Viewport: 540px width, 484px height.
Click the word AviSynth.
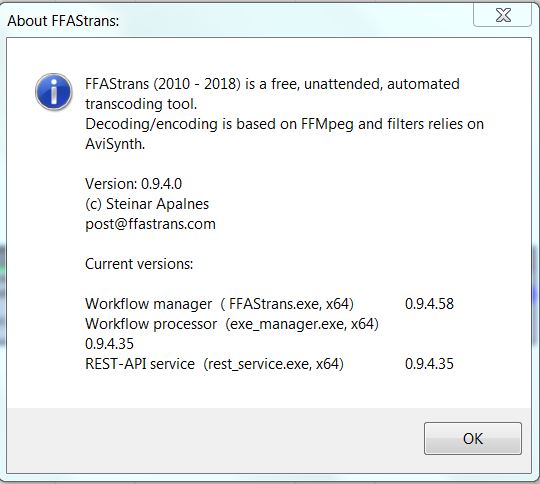point(115,144)
